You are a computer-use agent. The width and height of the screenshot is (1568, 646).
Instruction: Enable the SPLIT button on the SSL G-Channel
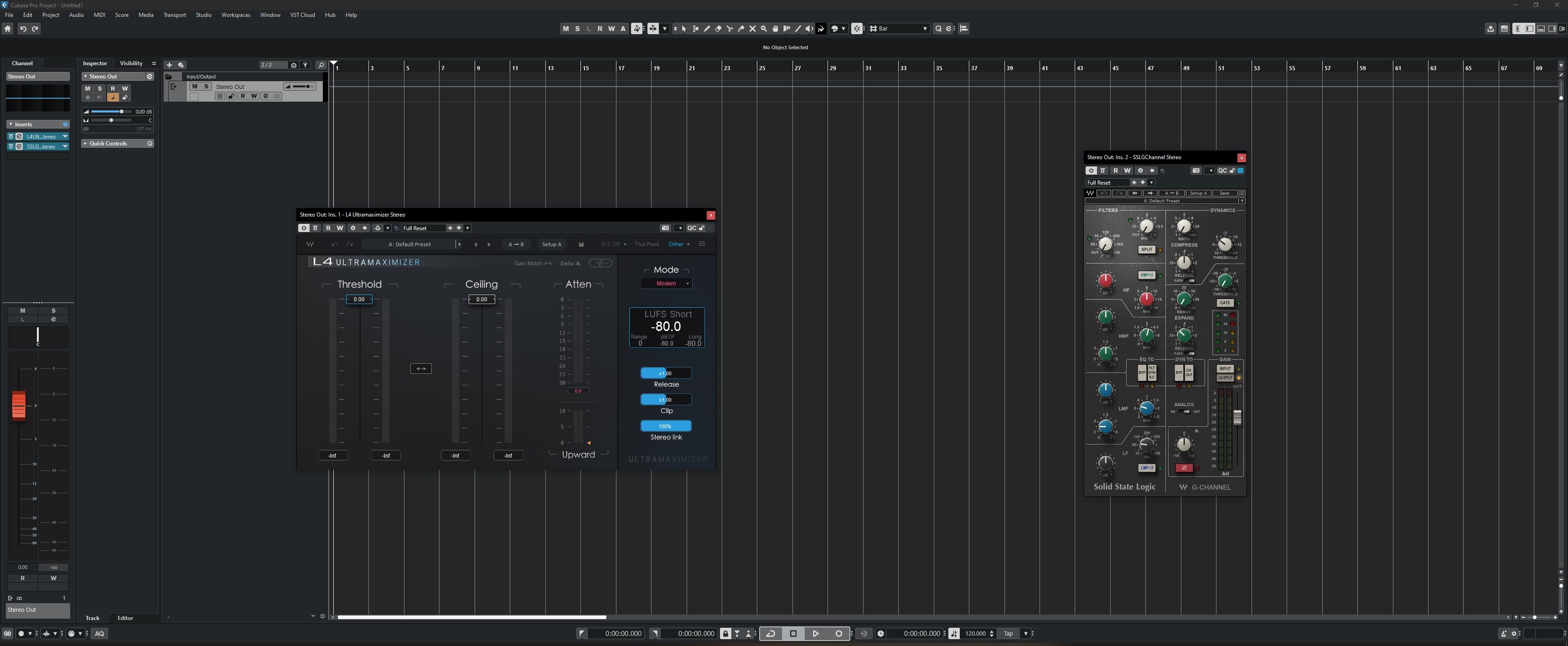1147,249
